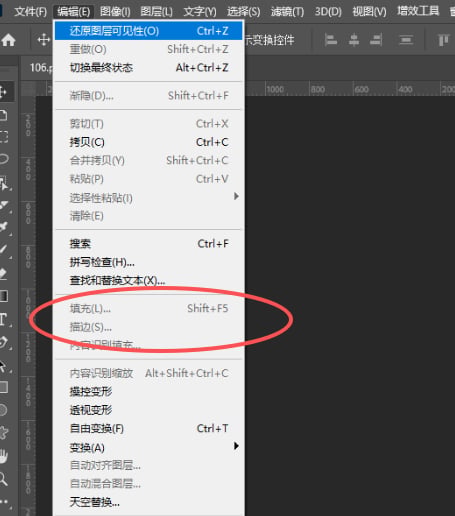The height and width of the screenshot is (516, 455).
Task: Open the 3D(D) menu
Action: (x=328, y=12)
